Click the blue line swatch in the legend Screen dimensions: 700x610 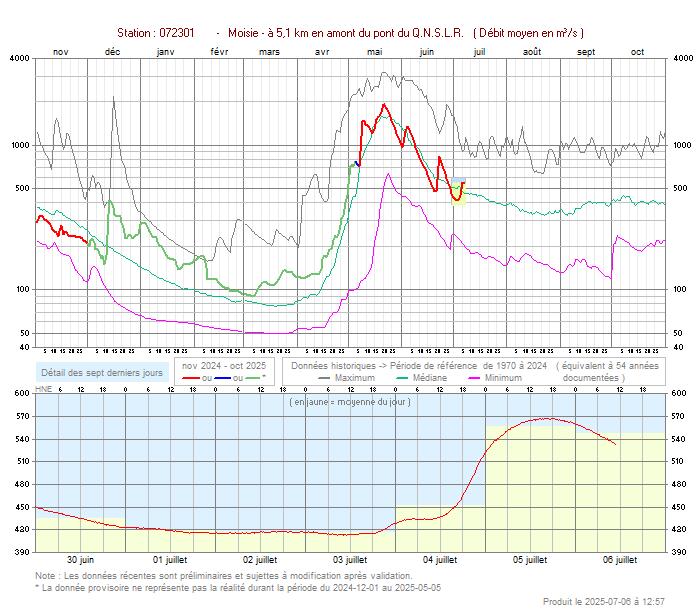(222, 378)
